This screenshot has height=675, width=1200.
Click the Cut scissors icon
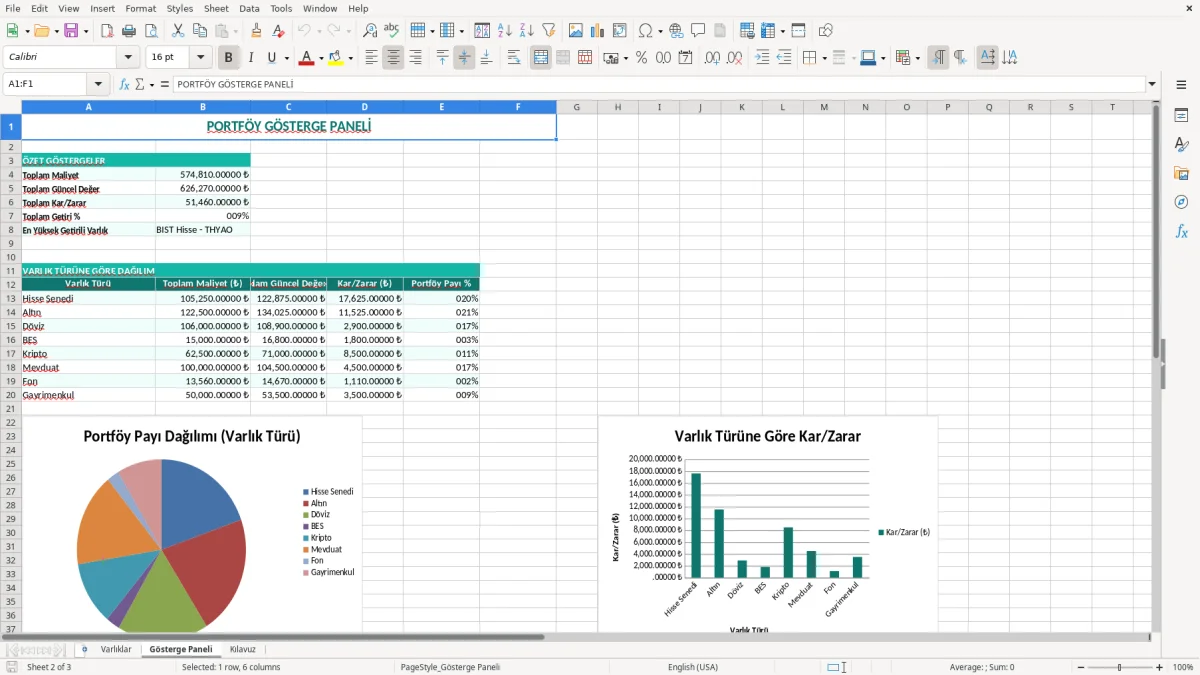[x=177, y=31]
